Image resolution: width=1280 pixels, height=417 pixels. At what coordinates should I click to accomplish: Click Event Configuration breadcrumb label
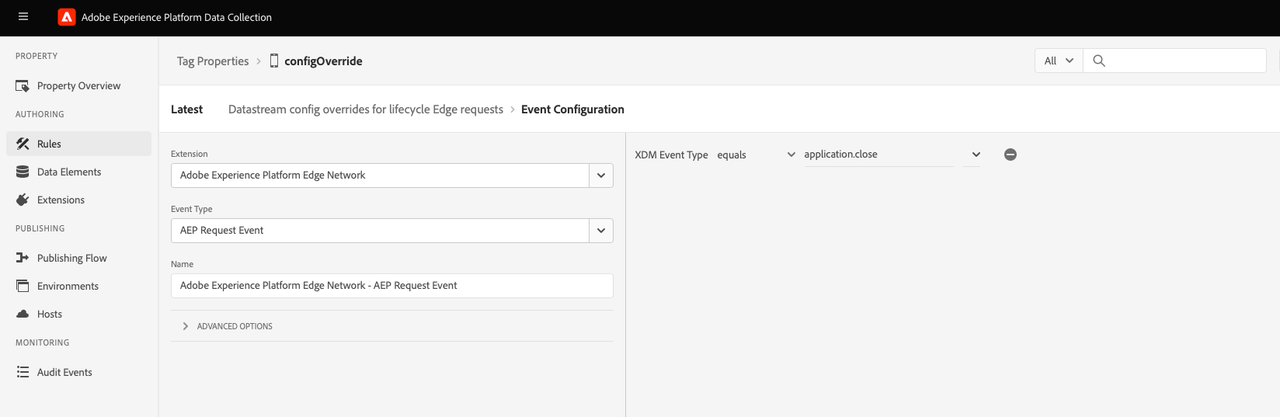(x=573, y=109)
